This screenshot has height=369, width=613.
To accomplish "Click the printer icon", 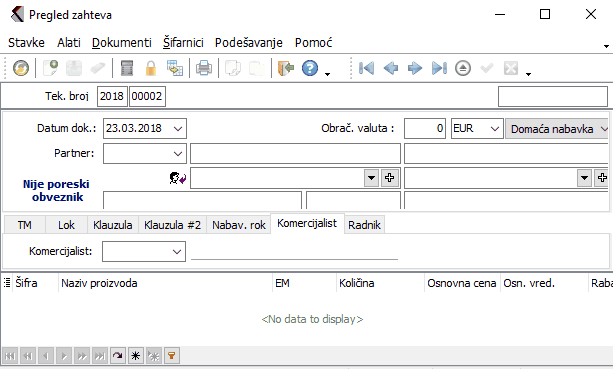I will coord(204,68).
